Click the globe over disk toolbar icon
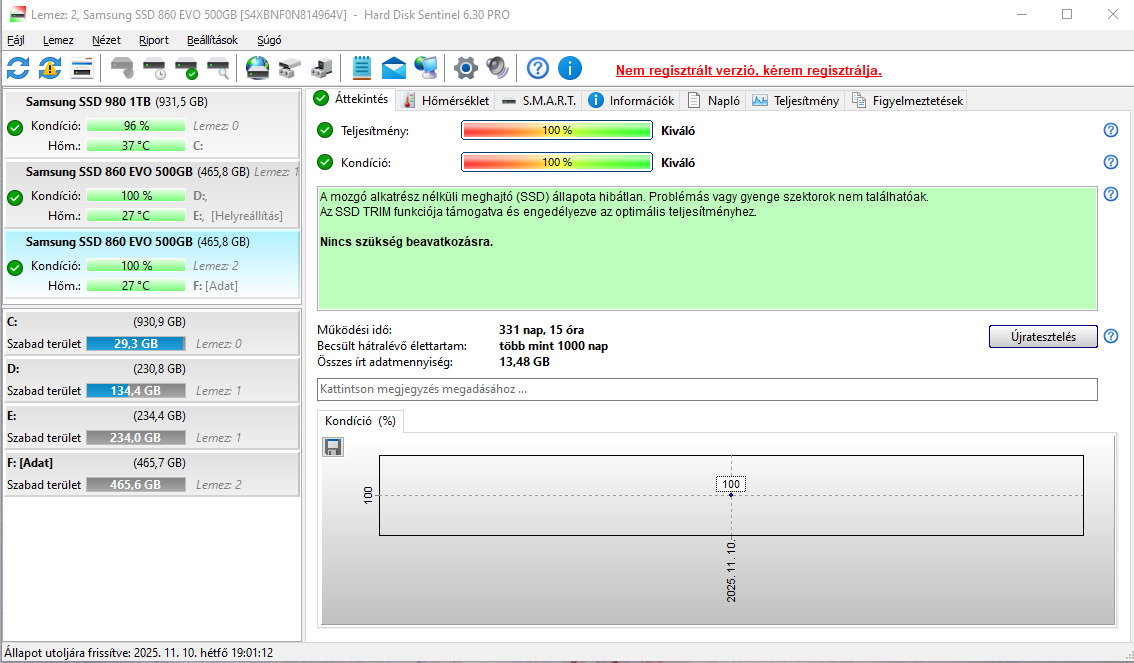Screen dimensions: 1134x663 [x=257, y=69]
